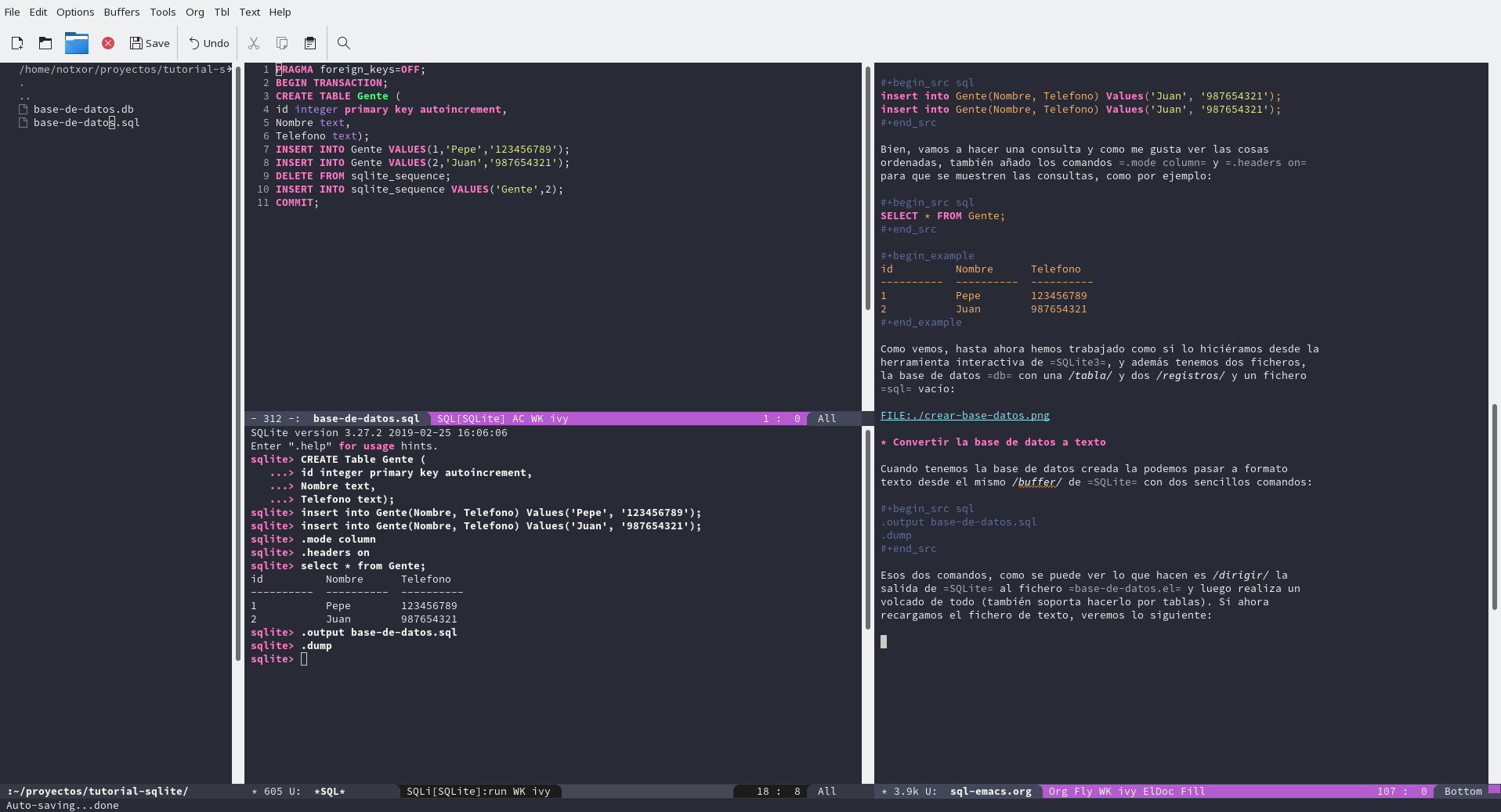The height and width of the screenshot is (812, 1501).
Task: Click Fly minor mode indicator
Action: point(1083,792)
